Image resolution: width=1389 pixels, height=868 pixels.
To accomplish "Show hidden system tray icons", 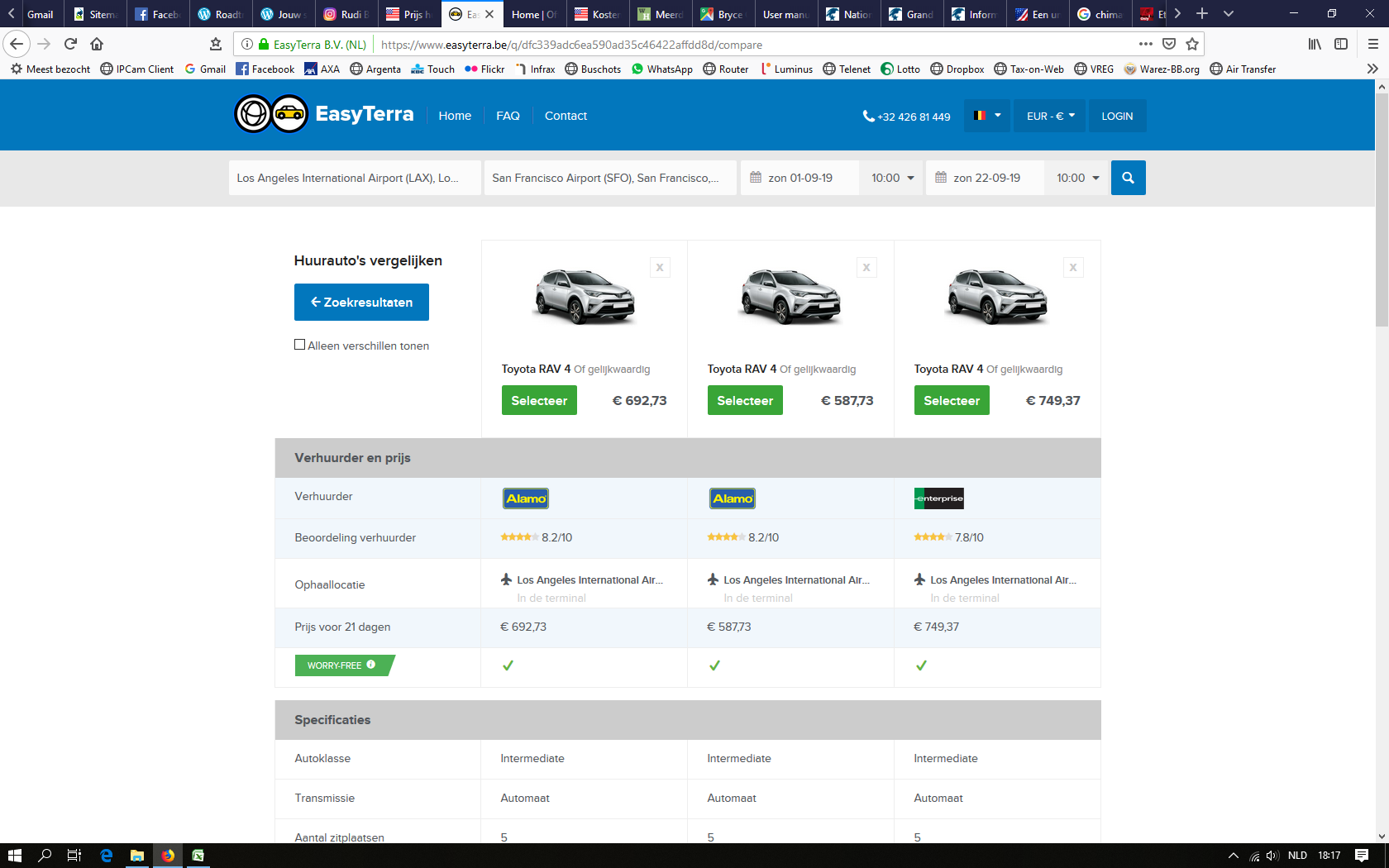I will 1234,856.
